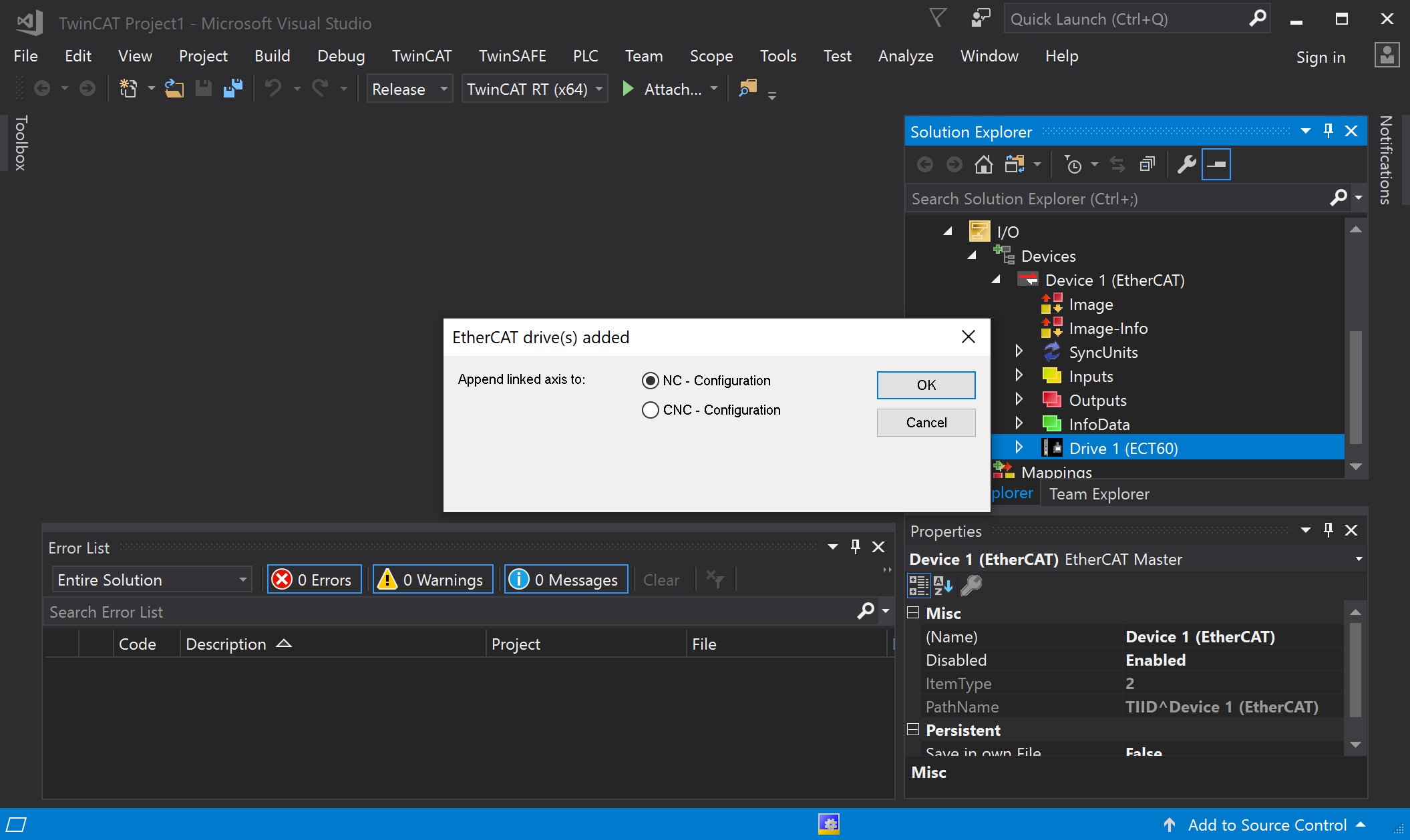Click Properties wrench icon in Solution Explorer

click(x=1186, y=164)
